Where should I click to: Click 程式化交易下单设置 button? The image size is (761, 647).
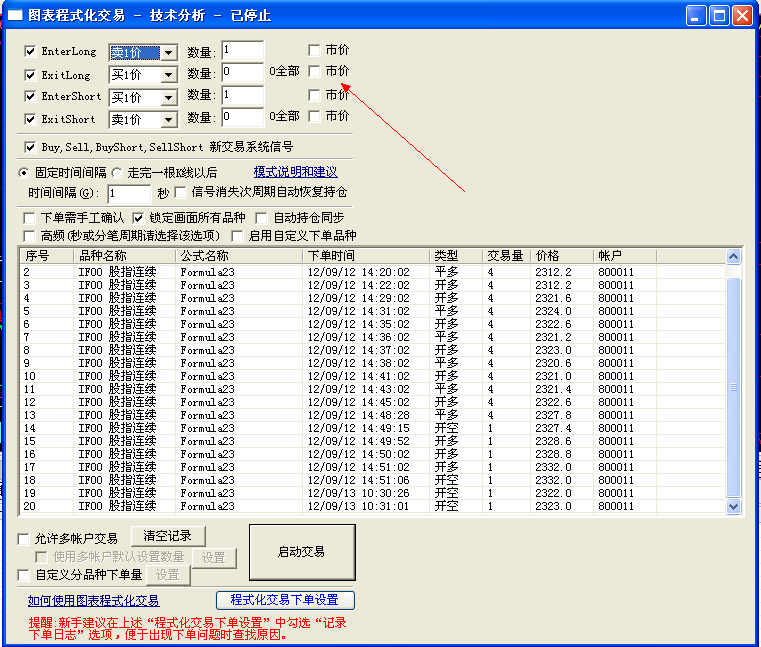pyautogui.click(x=285, y=600)
